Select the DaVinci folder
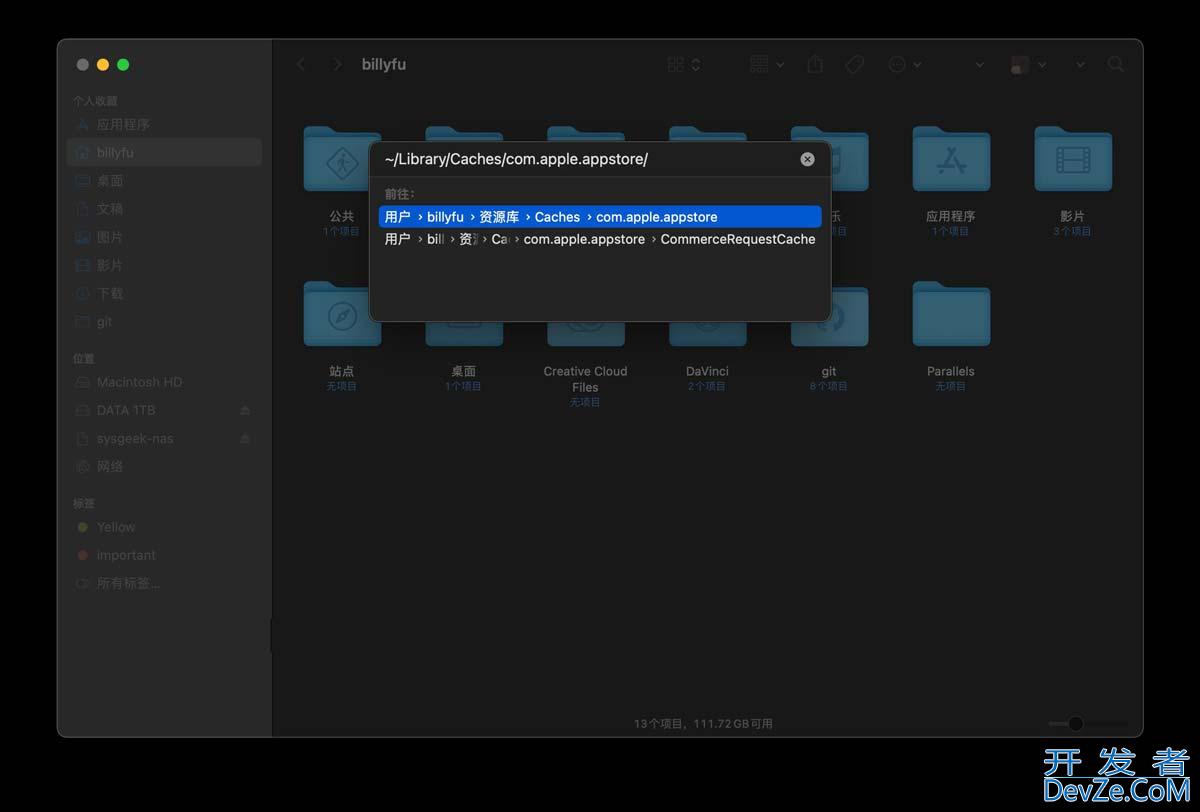The width and height of the screenshot is (1200, 812). click(x=707, y=334)
